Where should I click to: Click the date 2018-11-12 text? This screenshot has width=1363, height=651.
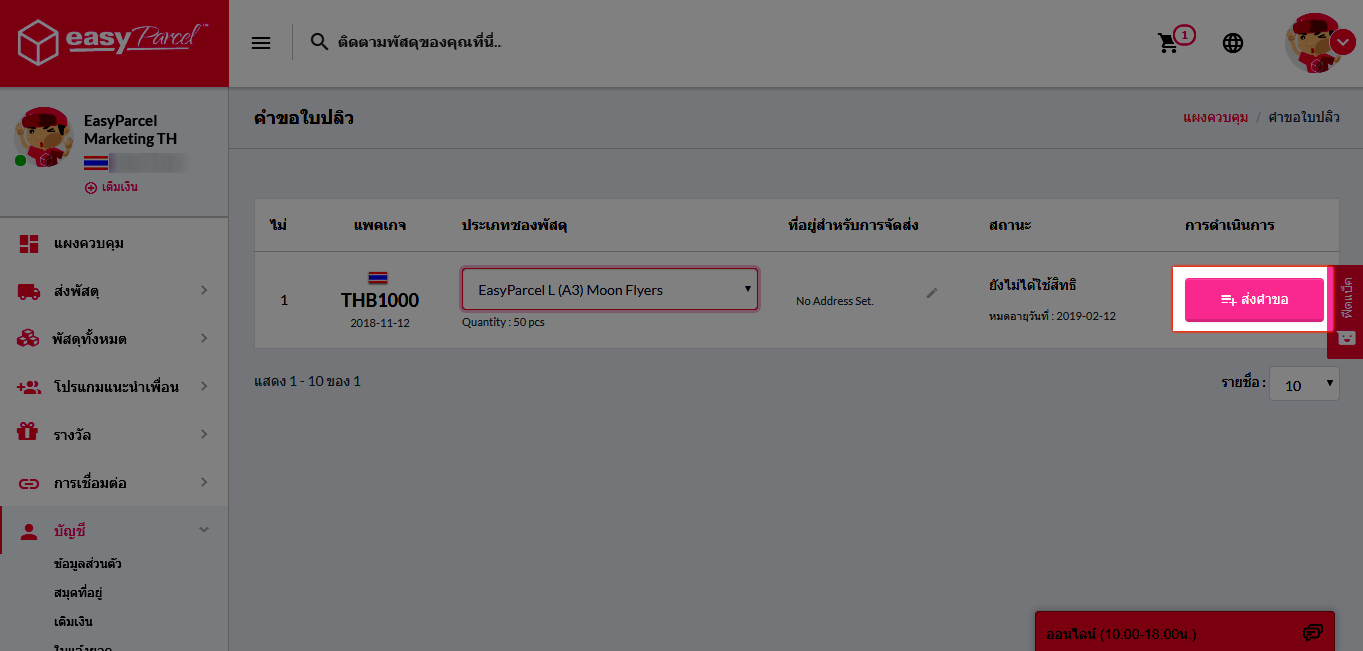380,323
